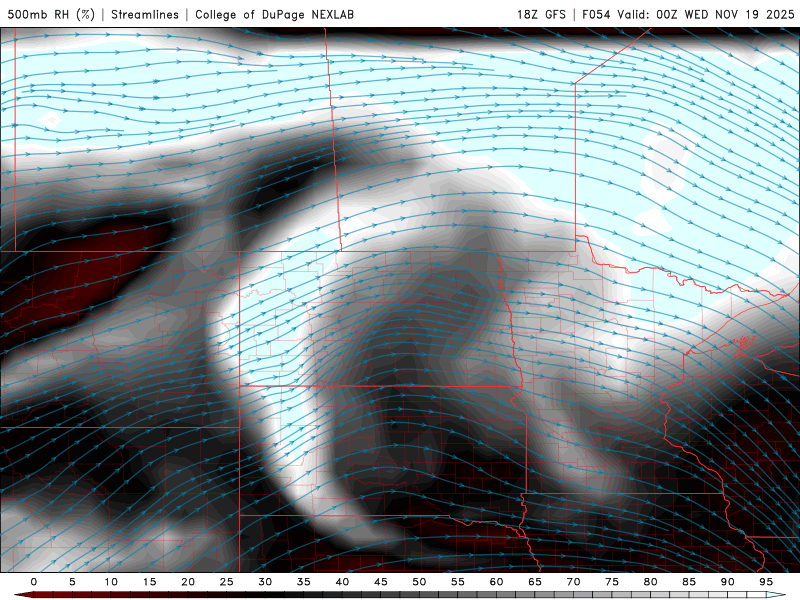Viewport: 800px width, 600px height.
Task: Click "College of DuPage NEXLAB" text
Action: [x=274, y=14]
